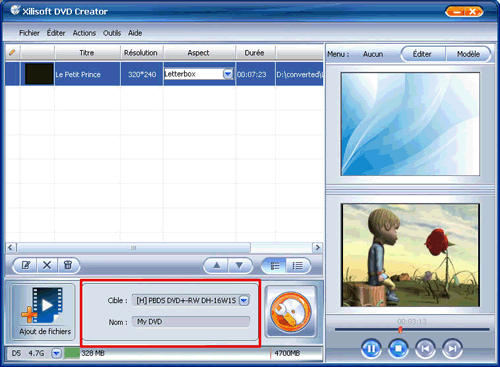Open the Actions menu

tap(84, 33)
